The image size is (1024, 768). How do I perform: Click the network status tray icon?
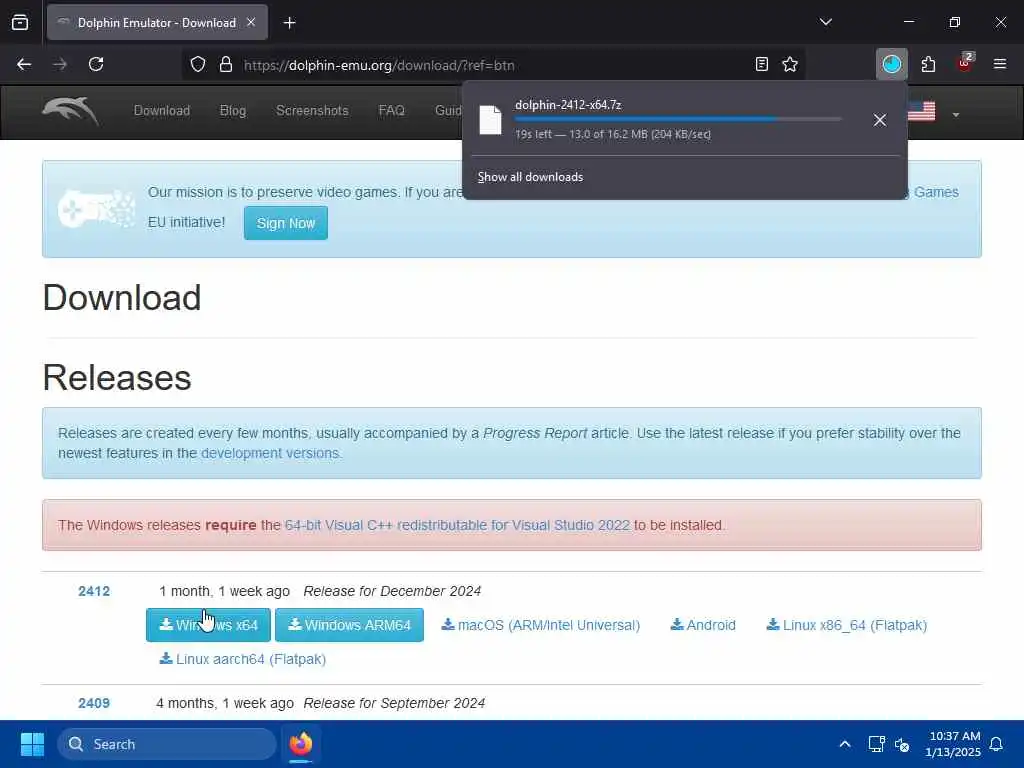click(876, 744)
